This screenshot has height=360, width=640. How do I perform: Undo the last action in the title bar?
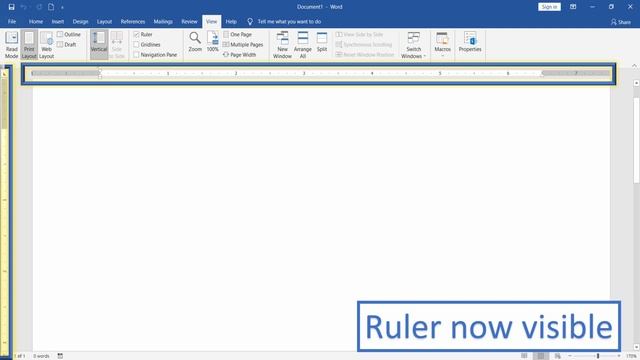(24, 7)
